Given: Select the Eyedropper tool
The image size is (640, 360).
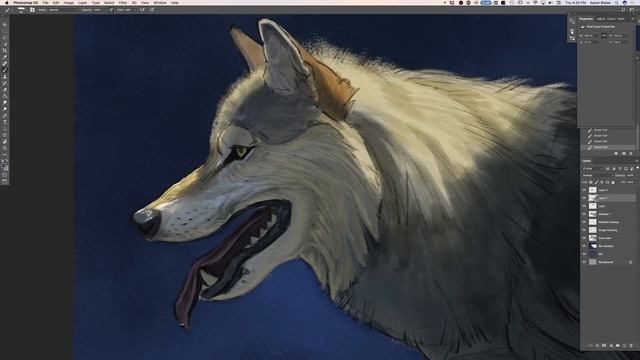Looking at the screenshot, I should [x=5, y=57].
